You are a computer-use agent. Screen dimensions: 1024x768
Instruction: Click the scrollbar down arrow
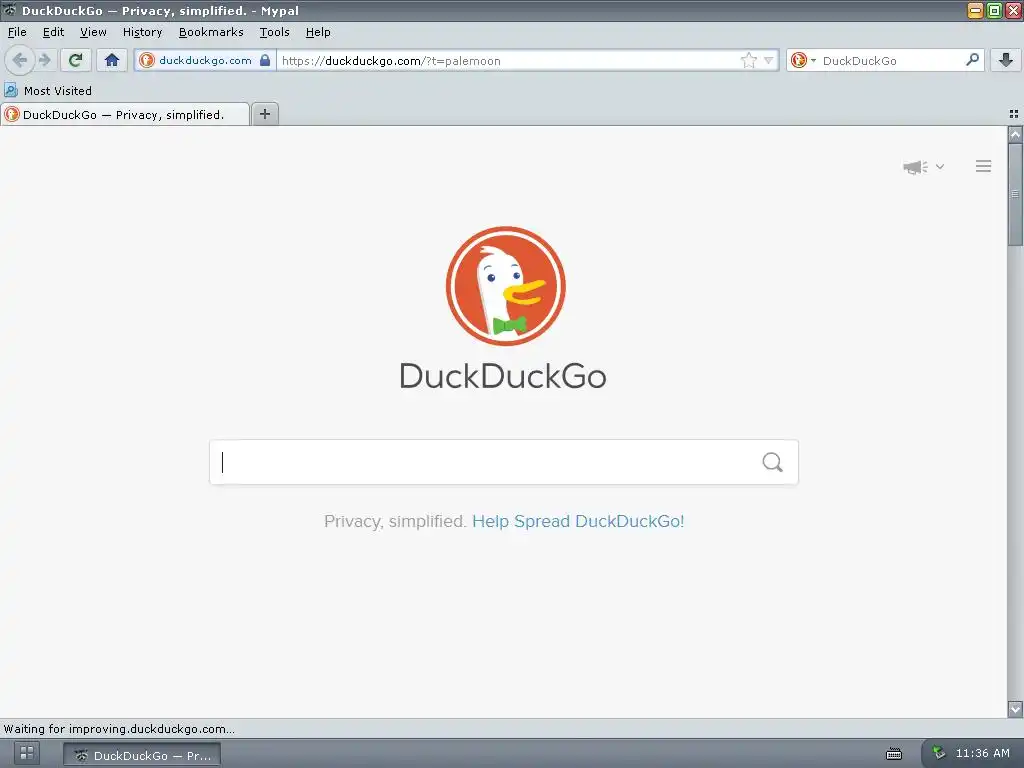tap(1015, 709)
